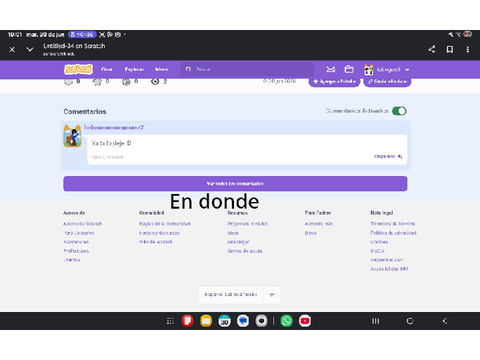The height and width of the screenshot is (360, 480).
Task: Toggle Comentarios Activados switch
Action: pyautogui.click(x=399, y=111)
